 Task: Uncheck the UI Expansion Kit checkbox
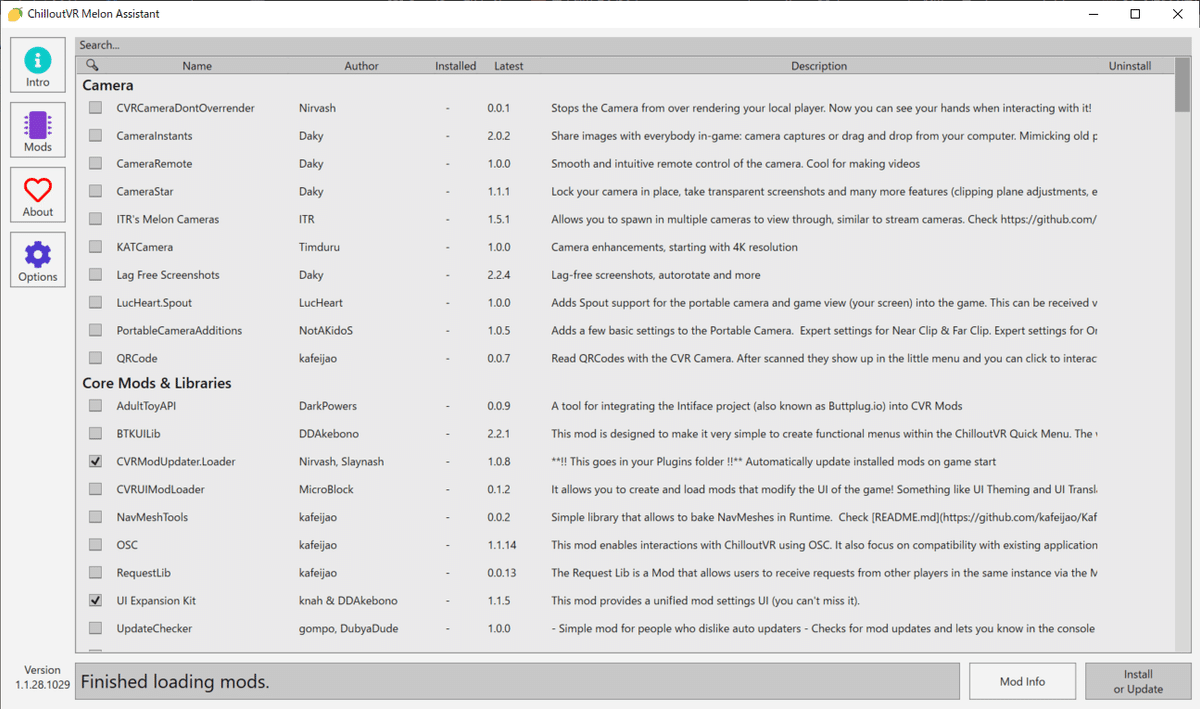(x=95, y=601)
